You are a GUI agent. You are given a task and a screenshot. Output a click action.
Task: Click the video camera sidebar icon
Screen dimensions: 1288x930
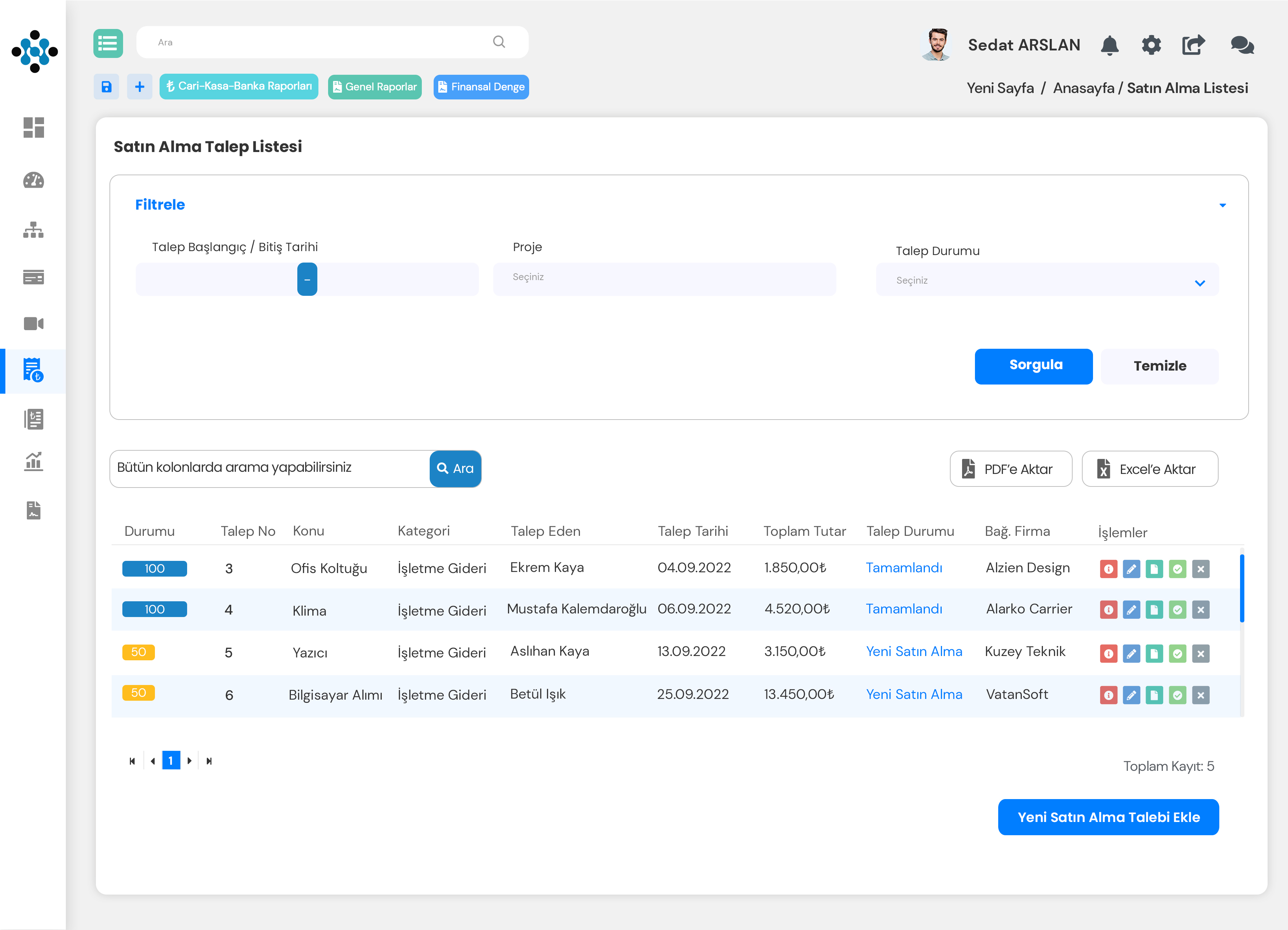34,324
